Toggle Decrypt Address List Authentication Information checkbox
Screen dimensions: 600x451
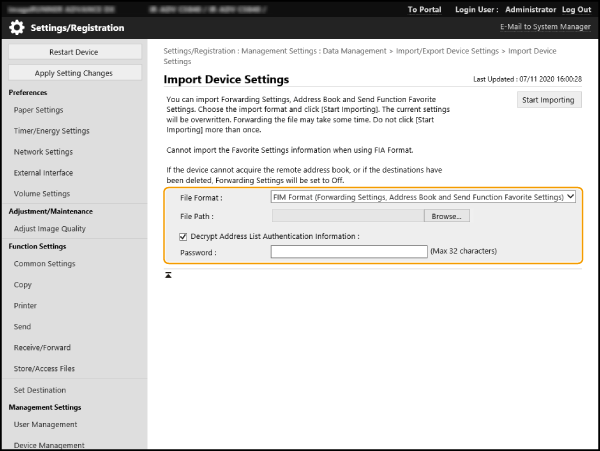pyautogui.click(x=182, y=236)
